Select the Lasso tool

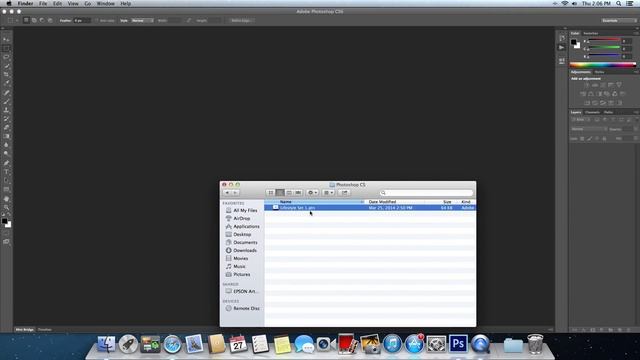click(x=6, y=57)
